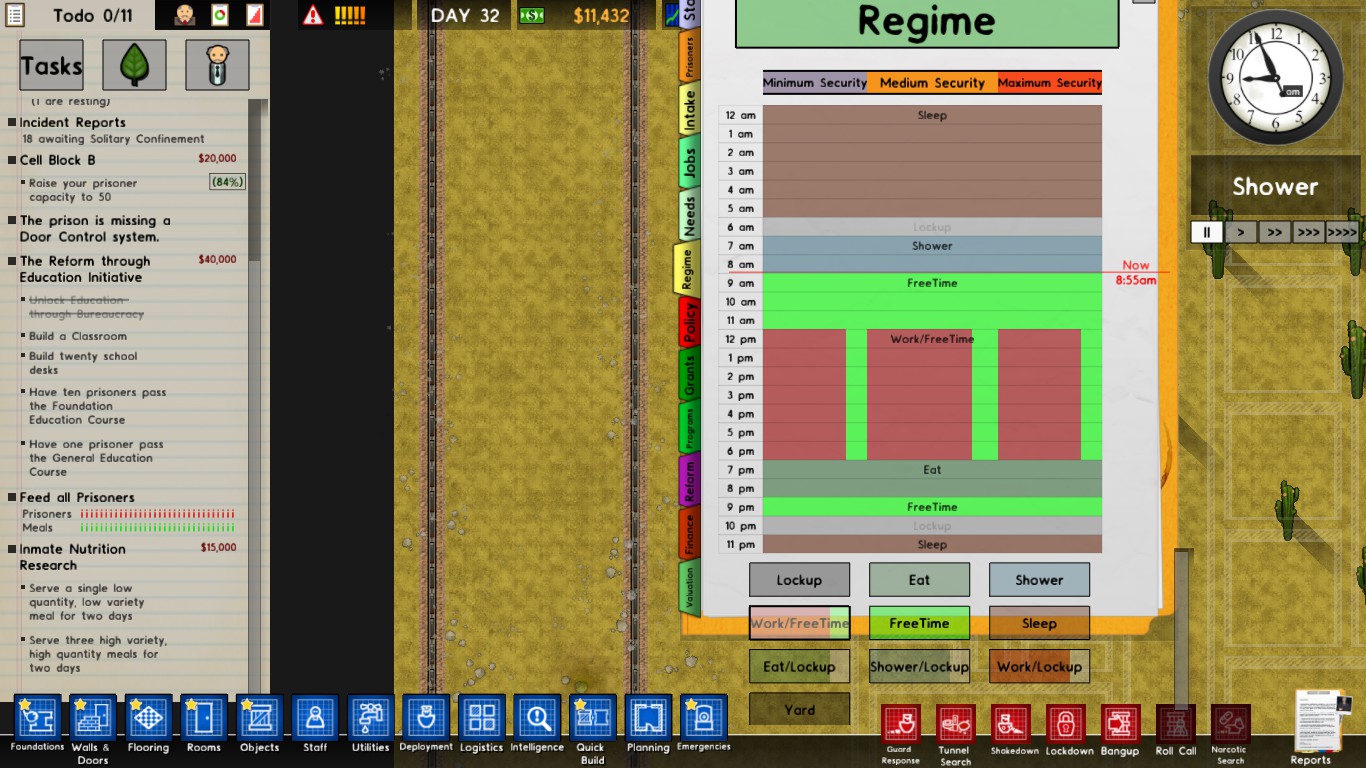Choose the Work/Lockup regime activity

pyautogui.click(x=1039, y=667)
